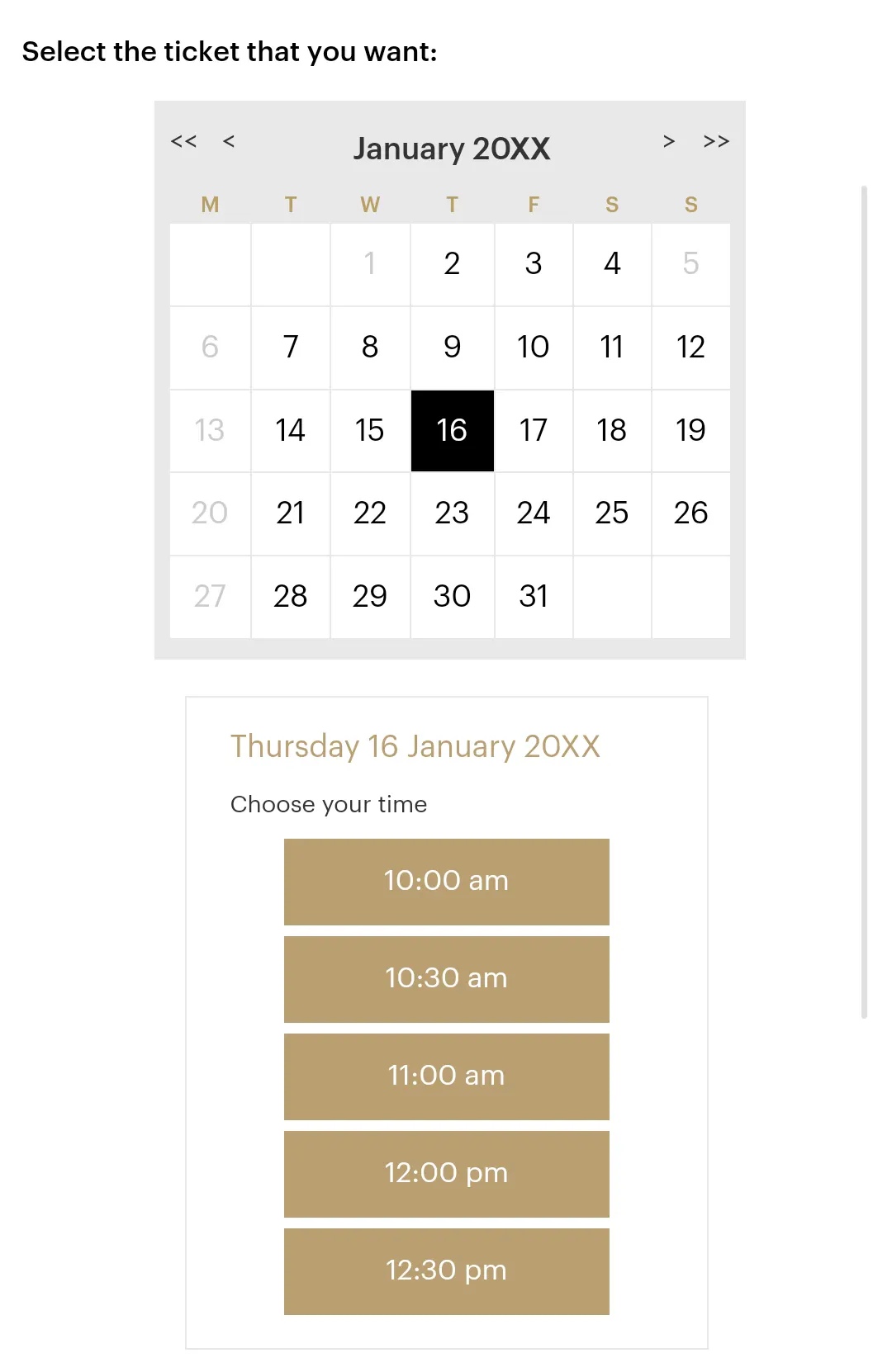Pick January 2 on calendar
Screen dimensions: 892x1372
452,264
